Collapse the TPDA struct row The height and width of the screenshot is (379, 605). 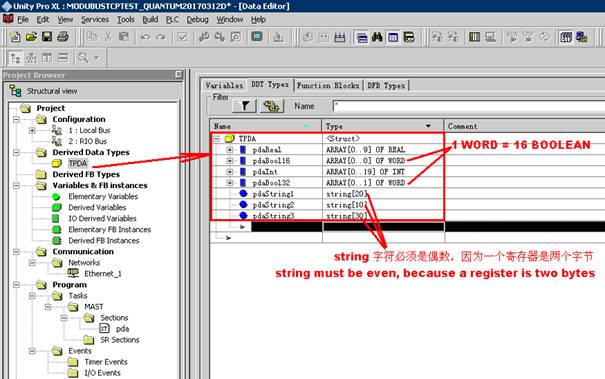(216, 139)
